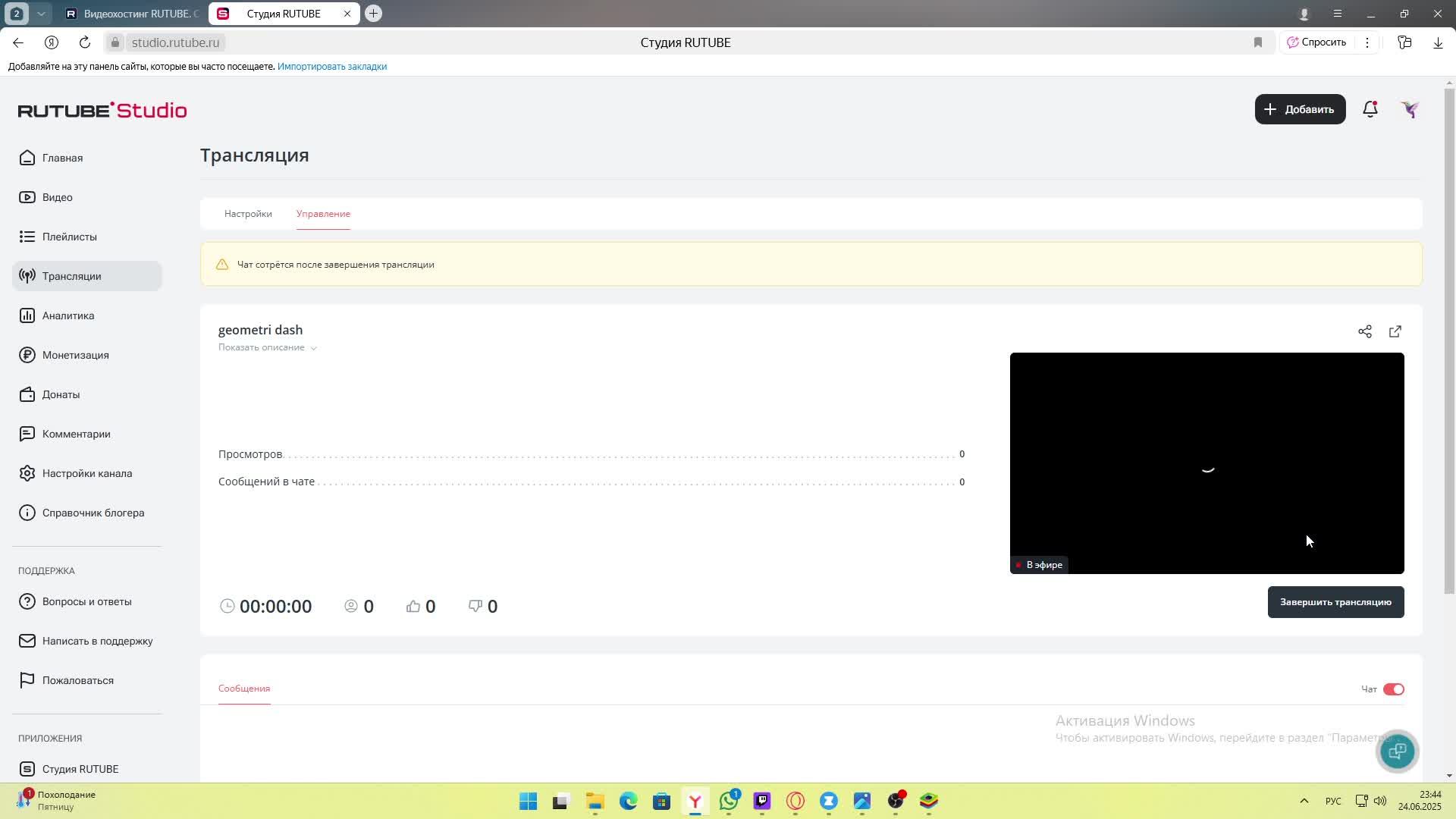Open the browser collections icon
This screenshot has width=1456, height=819.
1404,42
